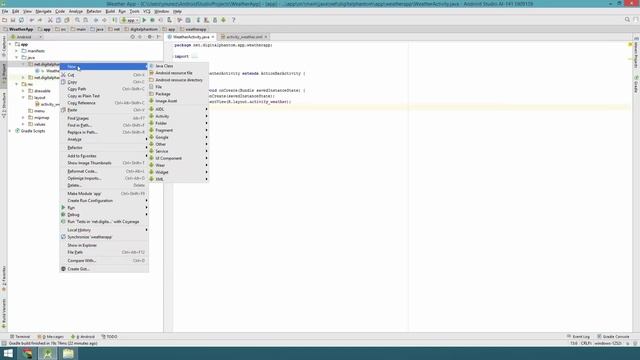Click the search magnifier at top right
640x360 pixels.
click(627, 20)
